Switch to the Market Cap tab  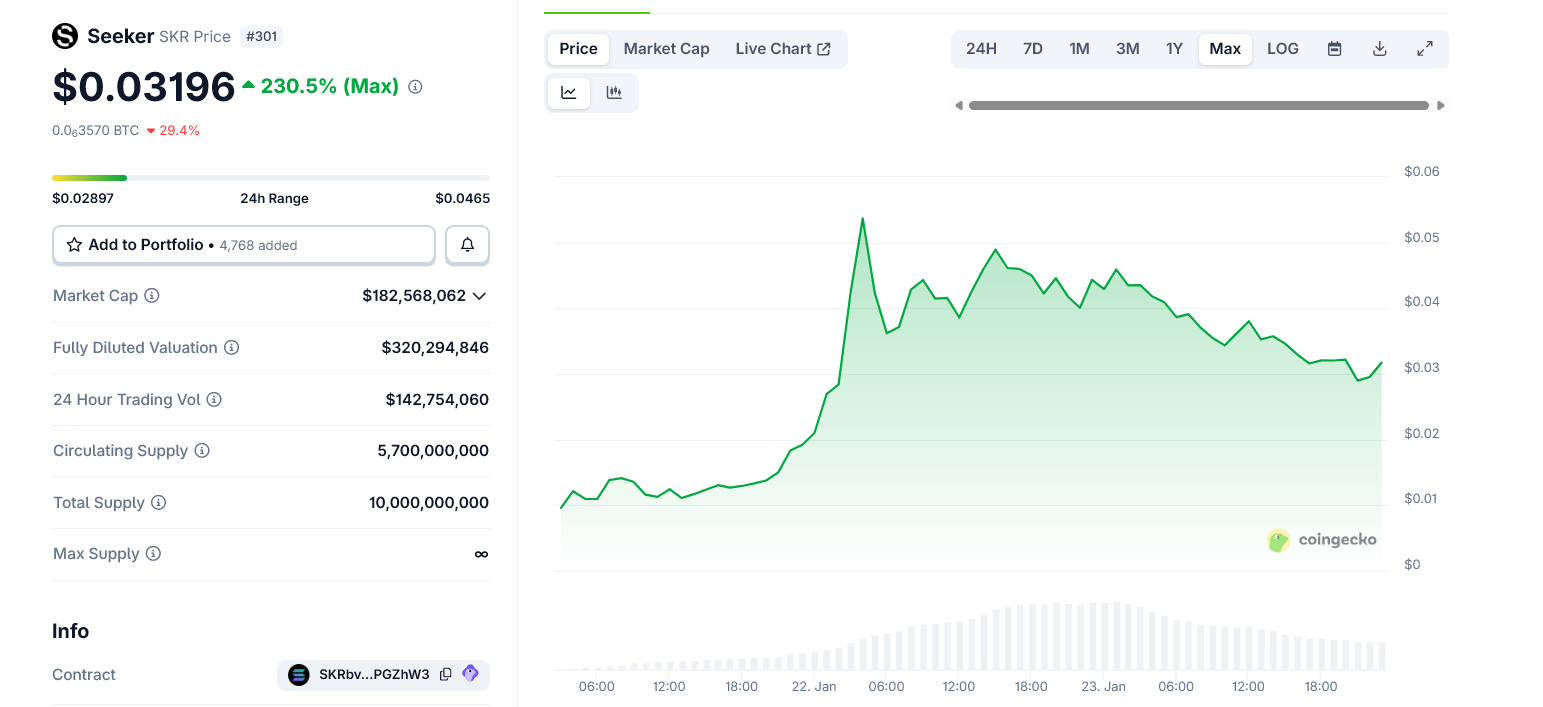(x=666, y=48)
